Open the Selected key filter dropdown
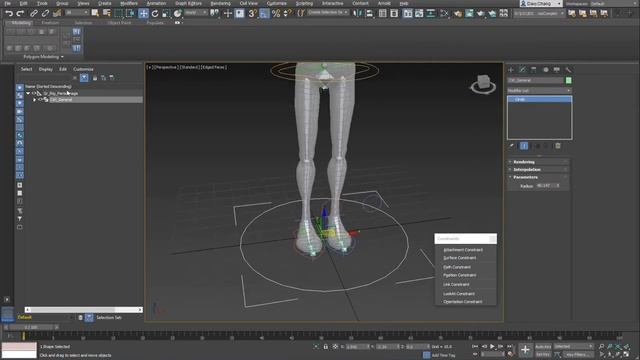The image size is (640, 360). pyautogui.click(x=573, y=347)
